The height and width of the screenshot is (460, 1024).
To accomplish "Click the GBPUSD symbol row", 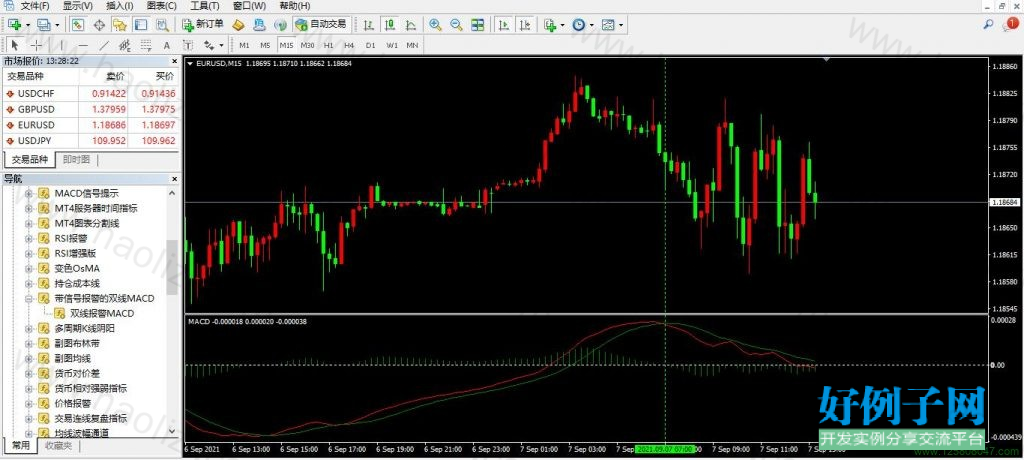I will [x=90, y=109].
